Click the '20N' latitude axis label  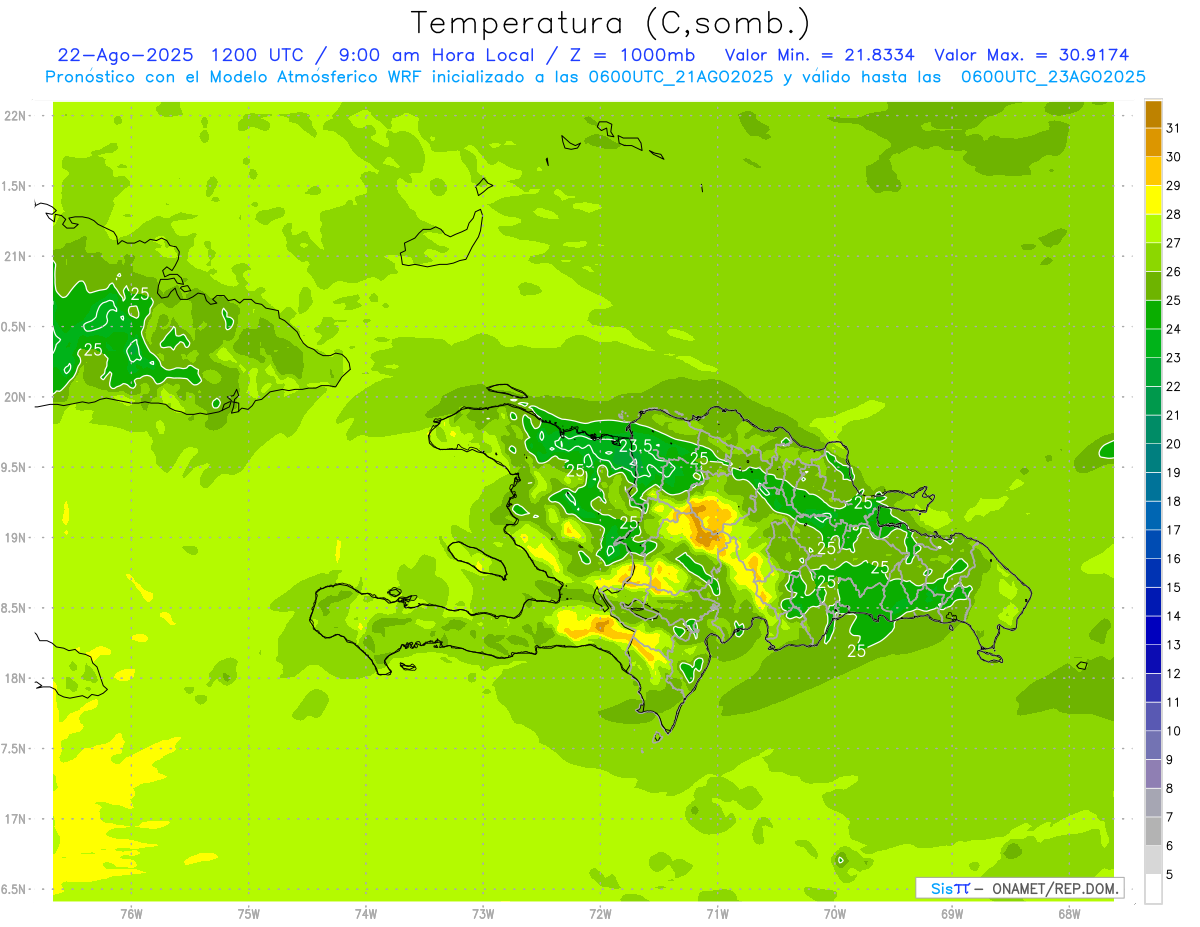(x=14, y=398)
